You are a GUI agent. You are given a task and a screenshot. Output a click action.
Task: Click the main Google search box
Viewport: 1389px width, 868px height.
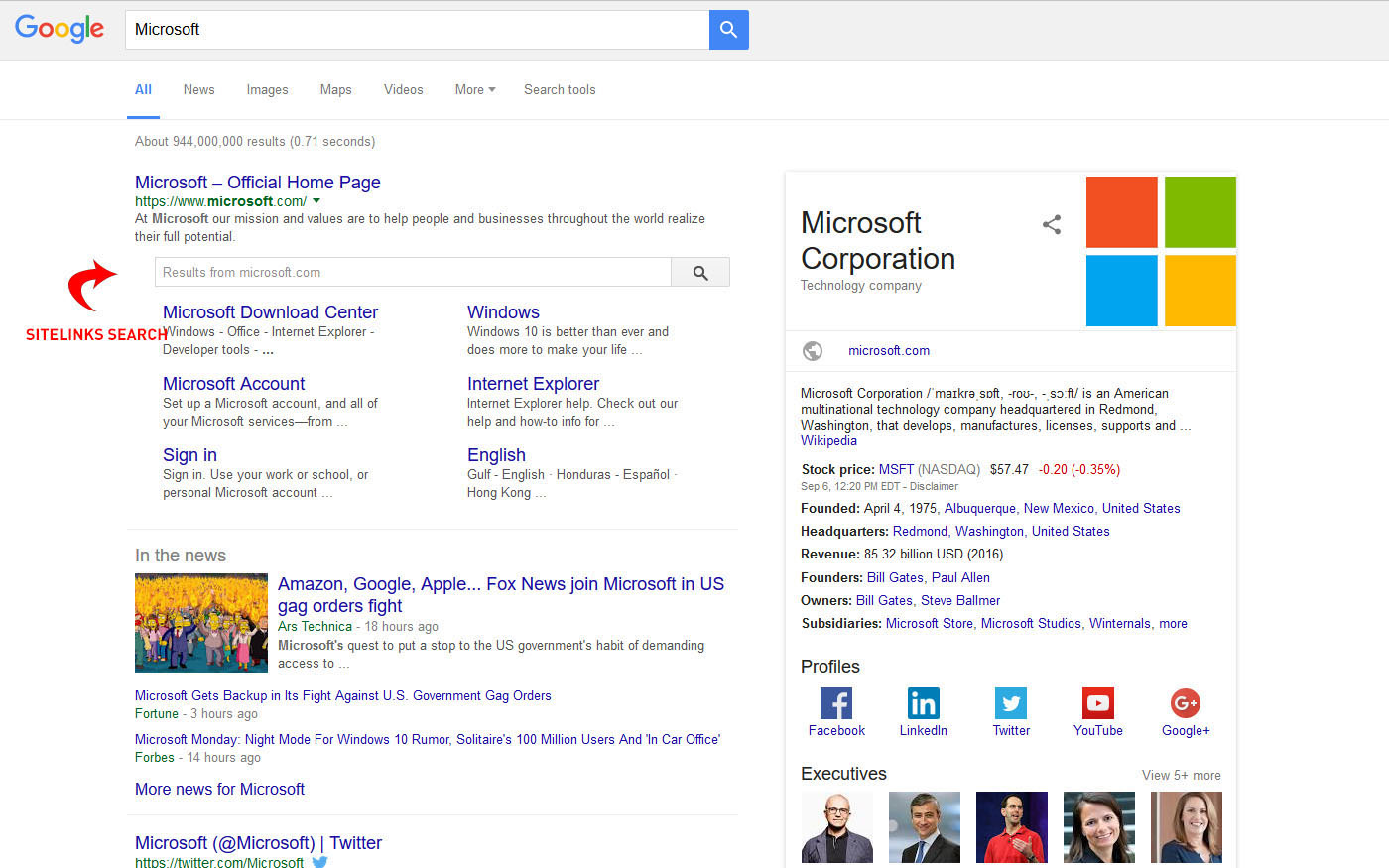tap(417, 30)
